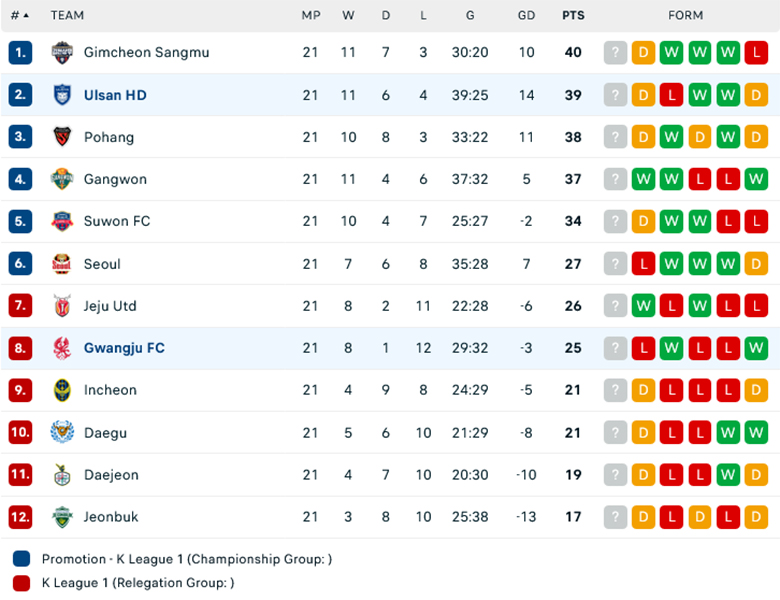
Task: Click the blue Promotion legend color square
Action: (x=22, y=559)
